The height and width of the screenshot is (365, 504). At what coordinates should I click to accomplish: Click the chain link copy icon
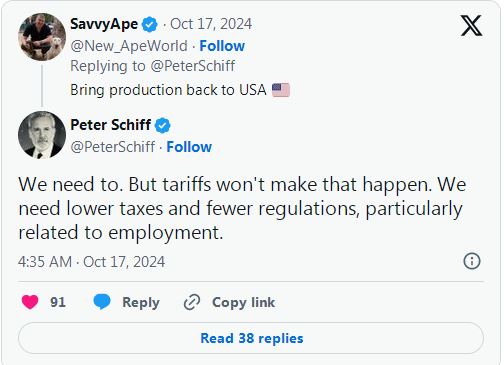[192, 302]
